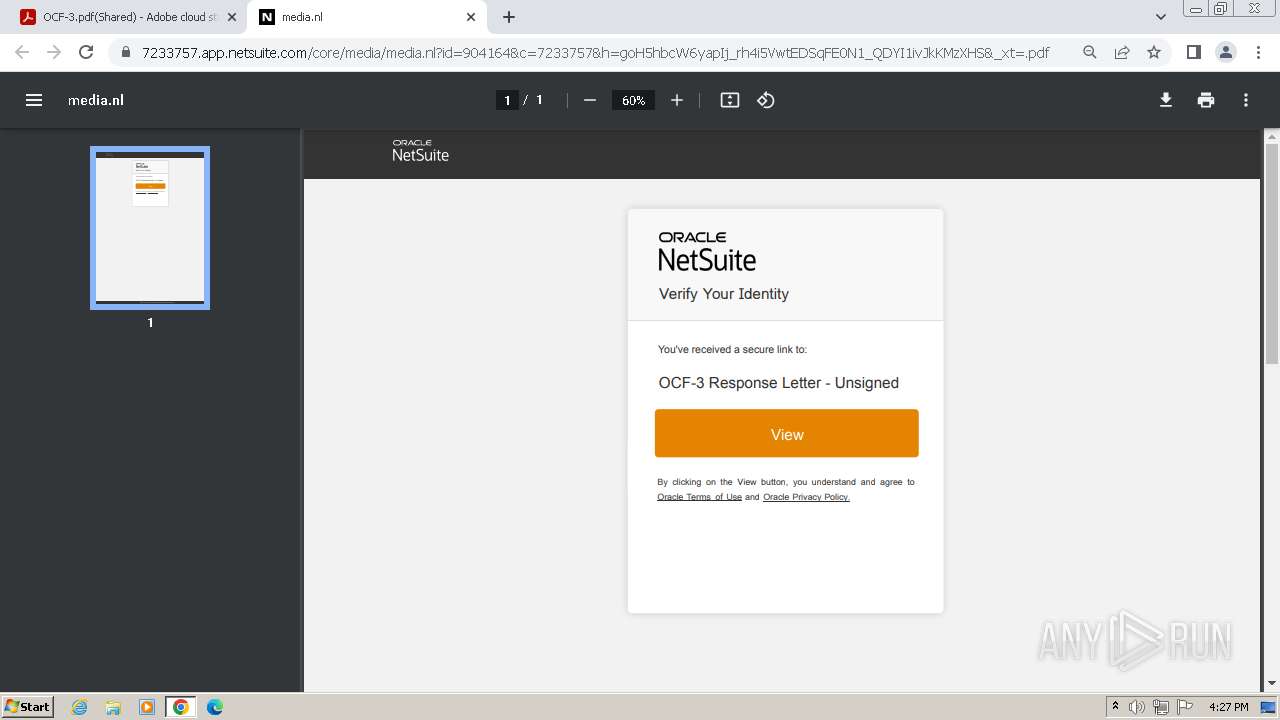Close the OCF-3.pdf tab

232,17
